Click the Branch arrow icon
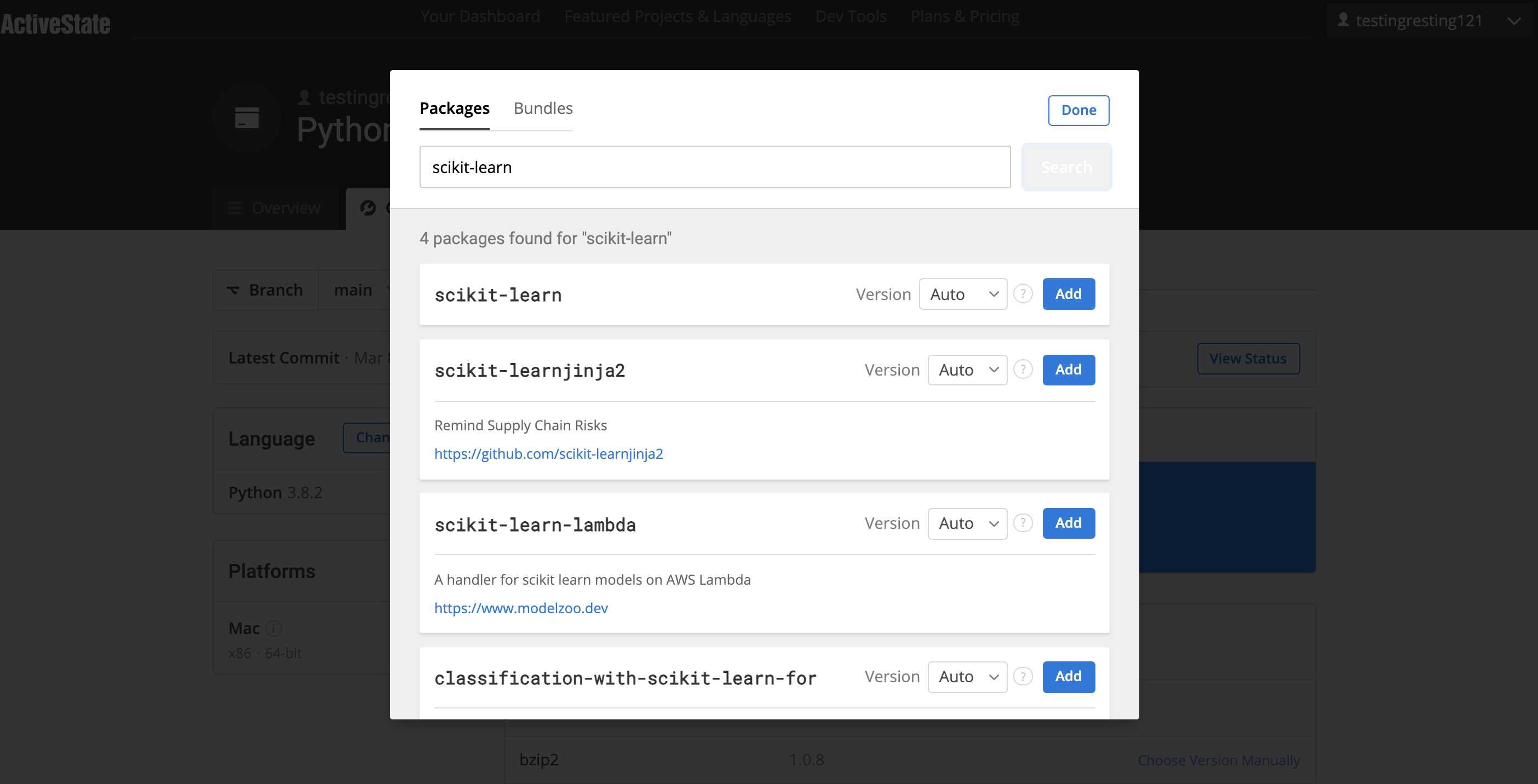The height and width of the screenshot is (784, 1538). (x=234, y=290)
